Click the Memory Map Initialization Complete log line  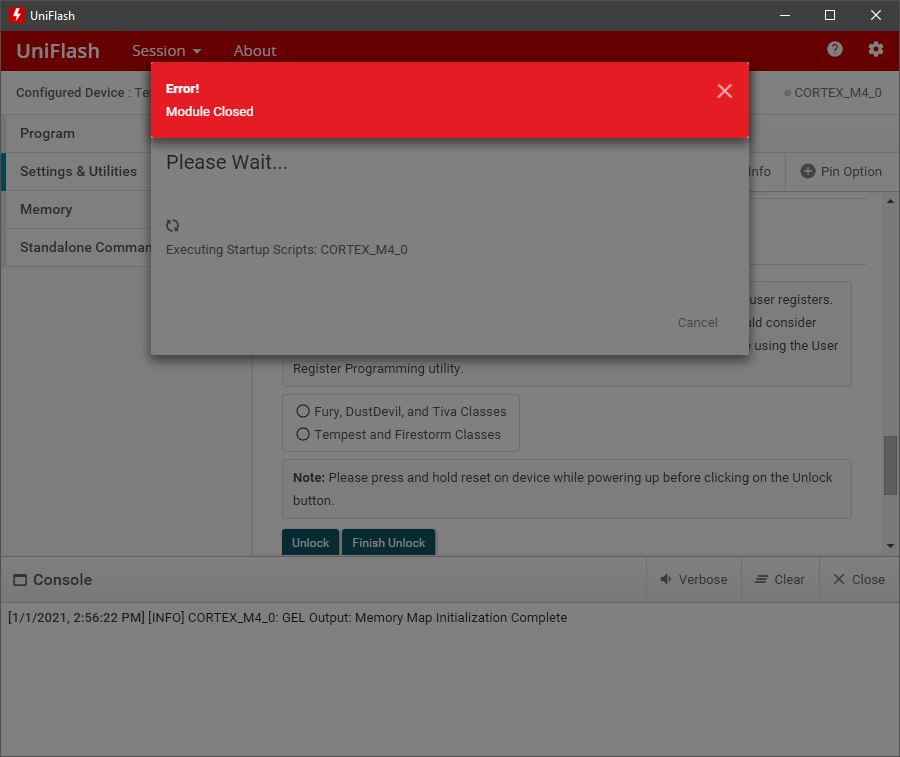[x=288, y=618]
